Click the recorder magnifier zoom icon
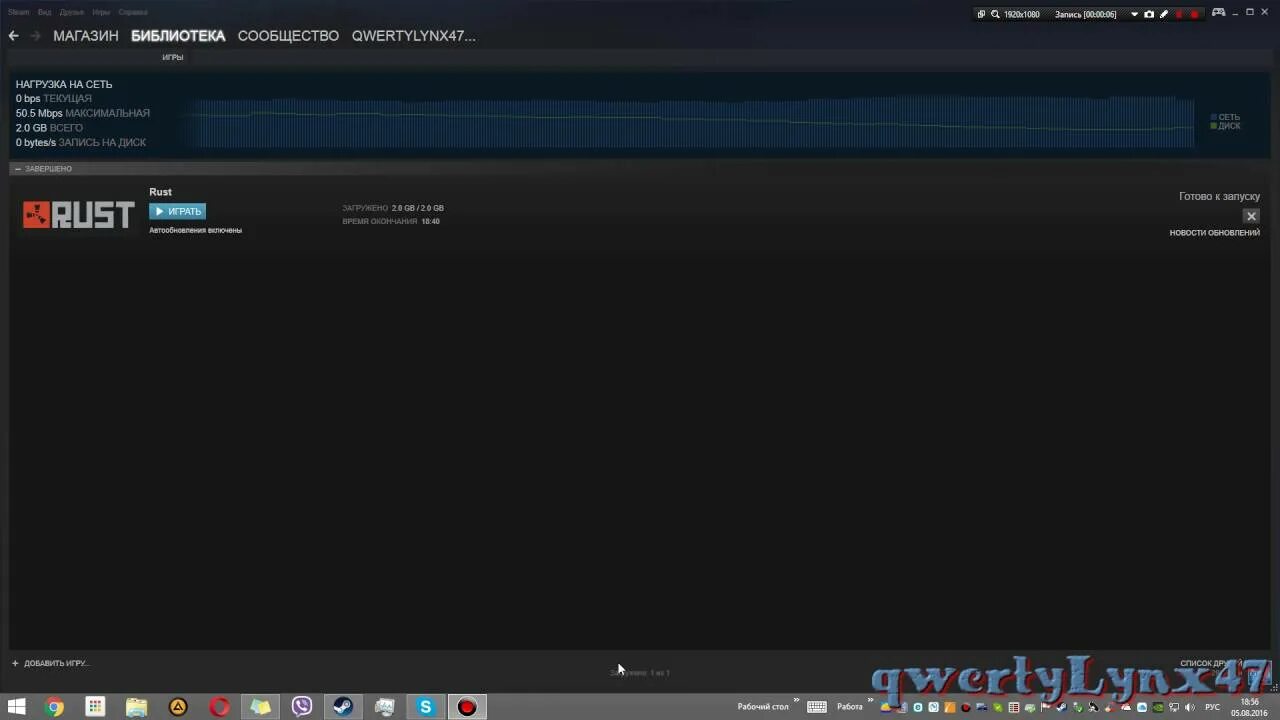The width and height of the screenshot is (1280, 720). click(x=995, y=14)
